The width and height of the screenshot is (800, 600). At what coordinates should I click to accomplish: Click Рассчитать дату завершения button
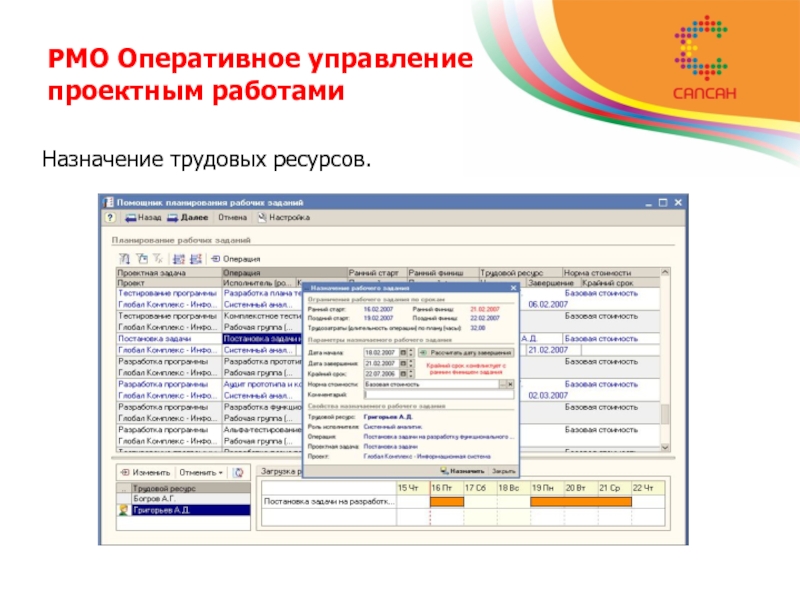click(x=466, y=353)
